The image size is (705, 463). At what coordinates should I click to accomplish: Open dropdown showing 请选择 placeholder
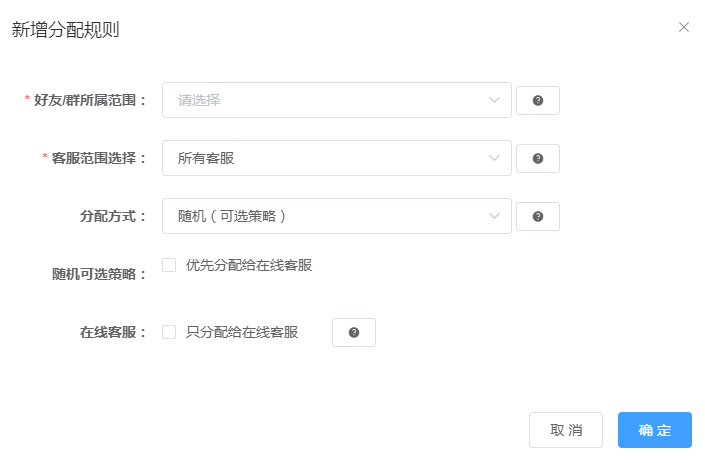coord(320,100)
